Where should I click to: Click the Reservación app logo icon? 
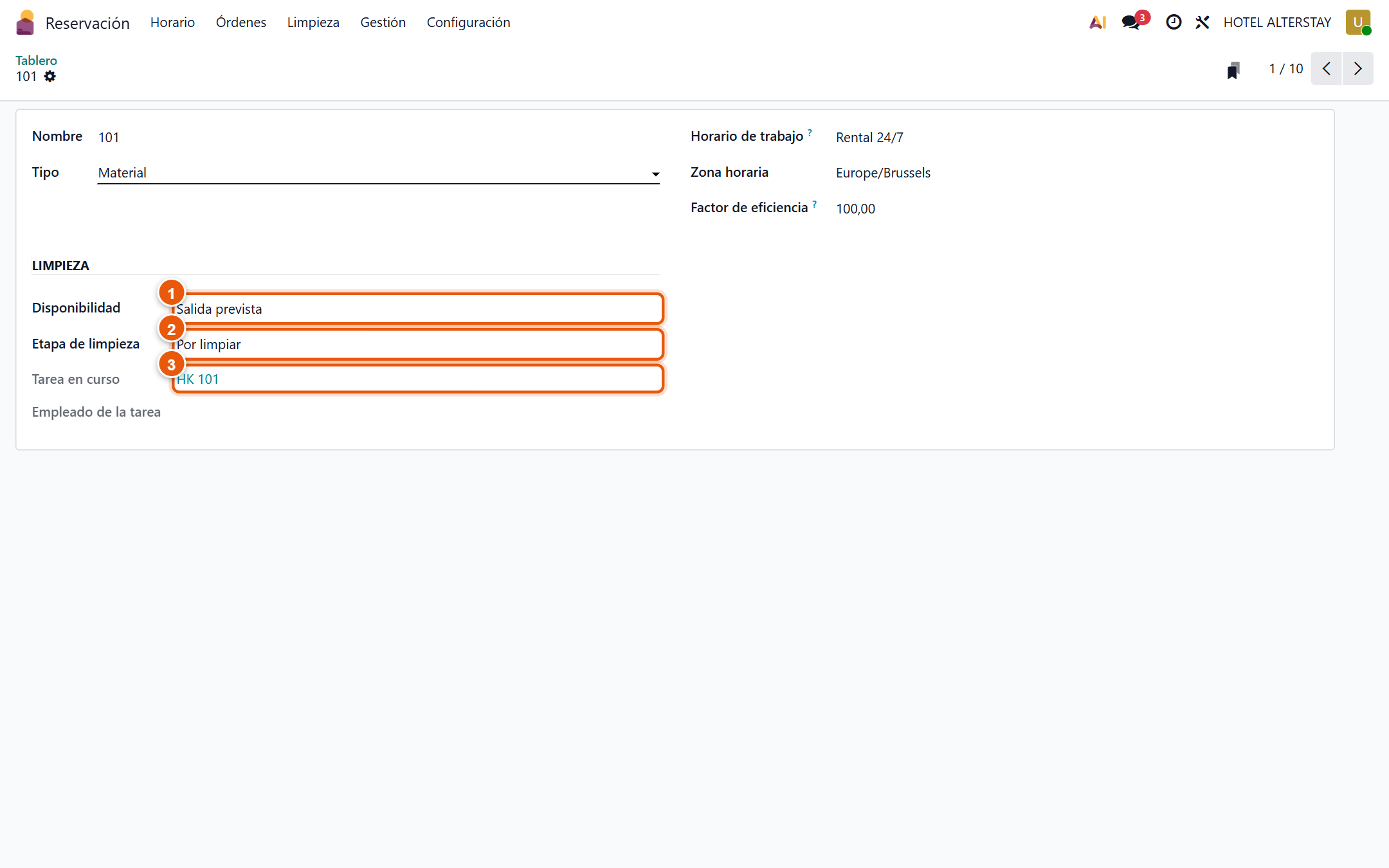(25, 23)
